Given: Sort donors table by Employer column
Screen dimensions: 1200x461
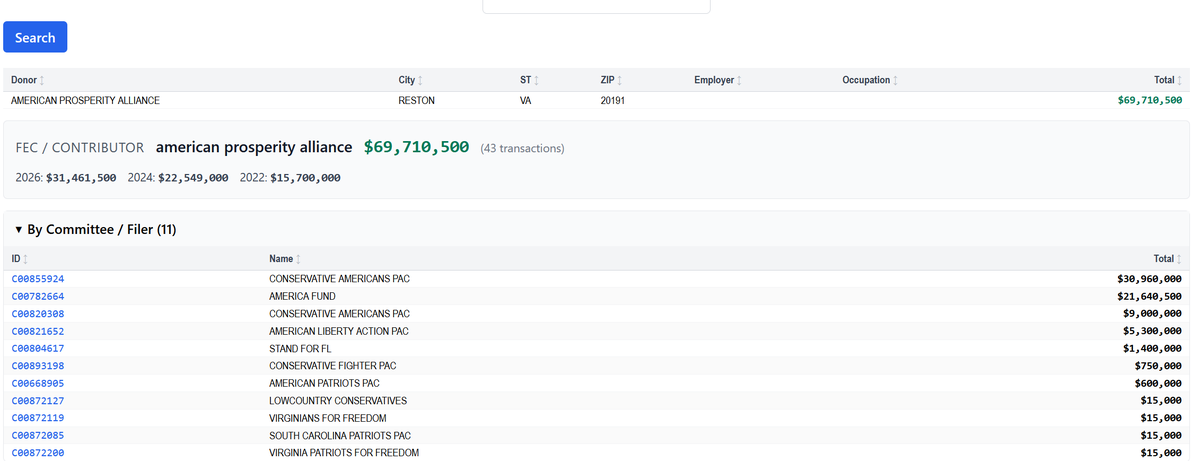Looking at the screenshot, I should pyautogui.click(x=717, y=80).
